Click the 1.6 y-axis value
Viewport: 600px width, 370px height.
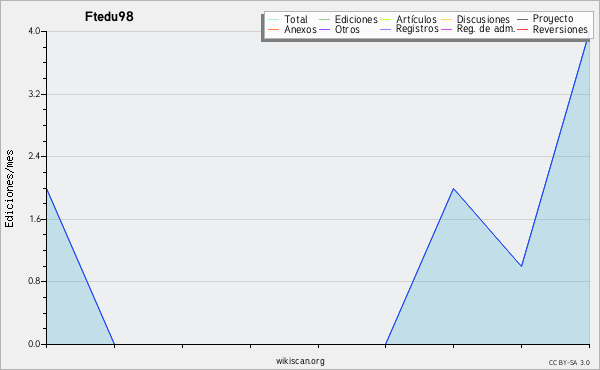pos(34,219)
